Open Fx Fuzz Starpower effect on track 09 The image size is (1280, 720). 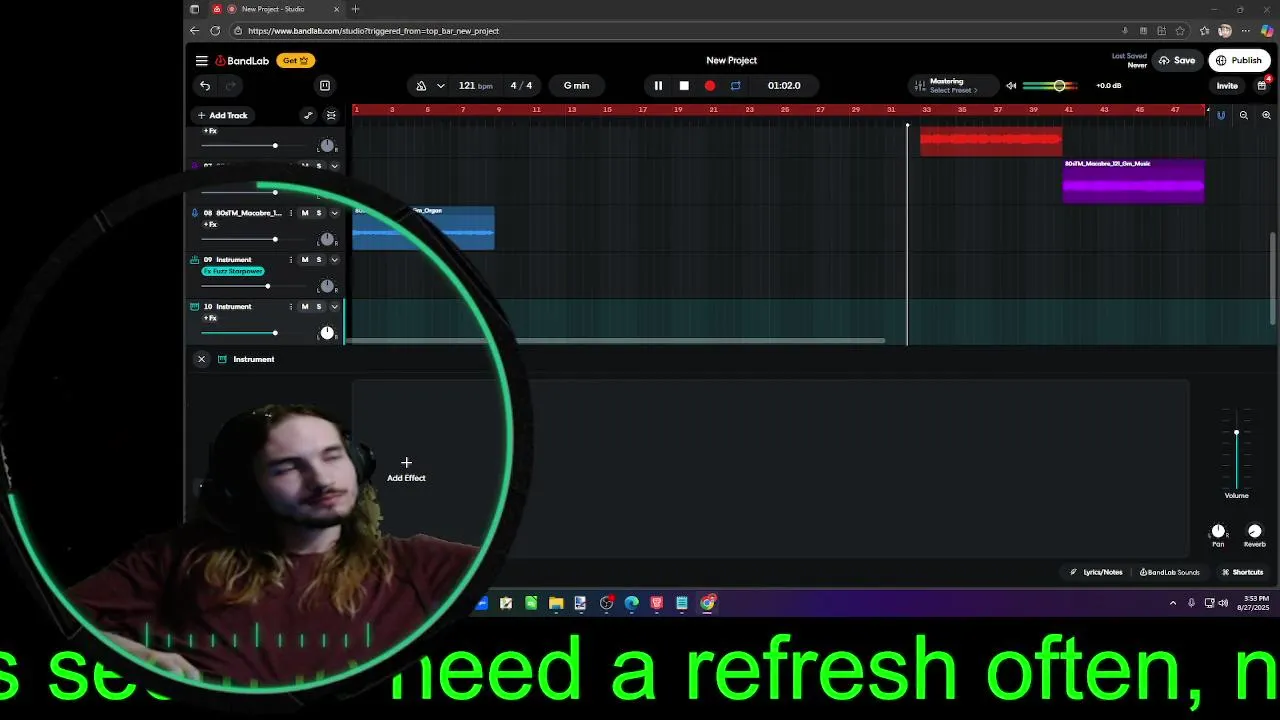pos(233,271)
